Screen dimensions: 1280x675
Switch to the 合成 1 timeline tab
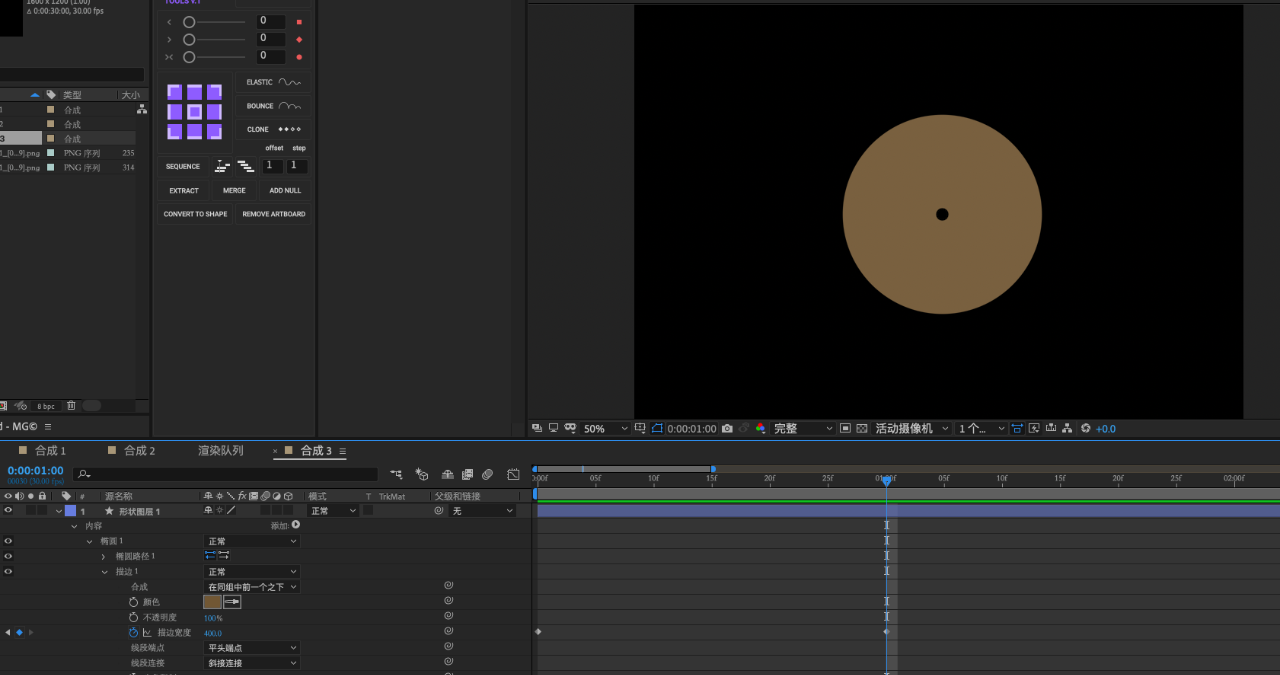50,451
